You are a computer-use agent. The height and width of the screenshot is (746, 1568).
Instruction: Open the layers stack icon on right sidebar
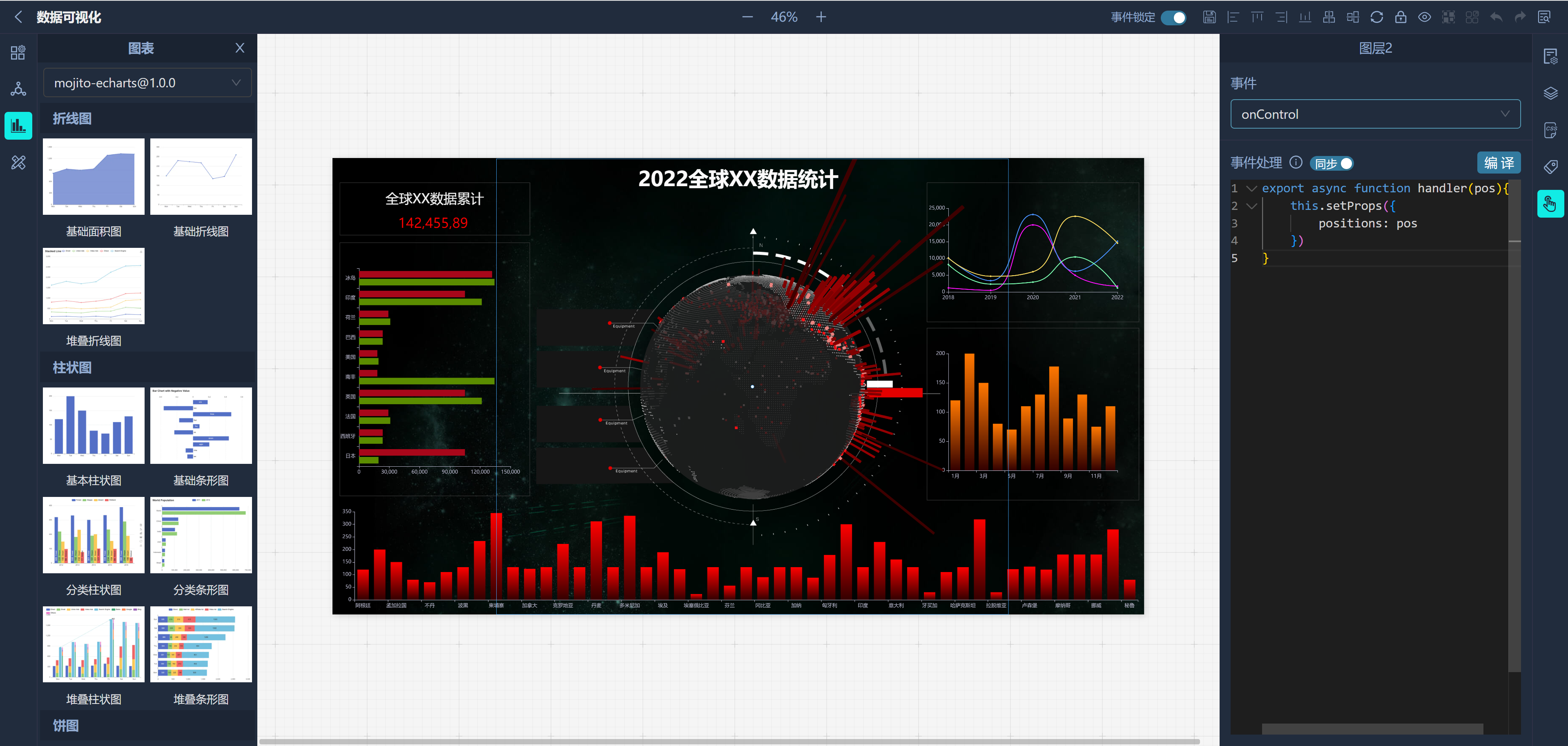[1550, 93]
